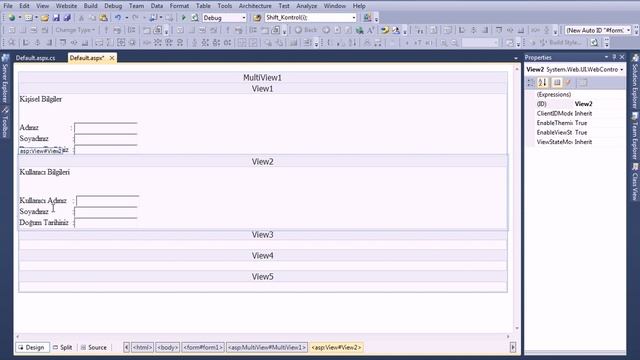Select the body tag in tag navigator
This screenshot has width=640, height=360.
tap(167, 347)
